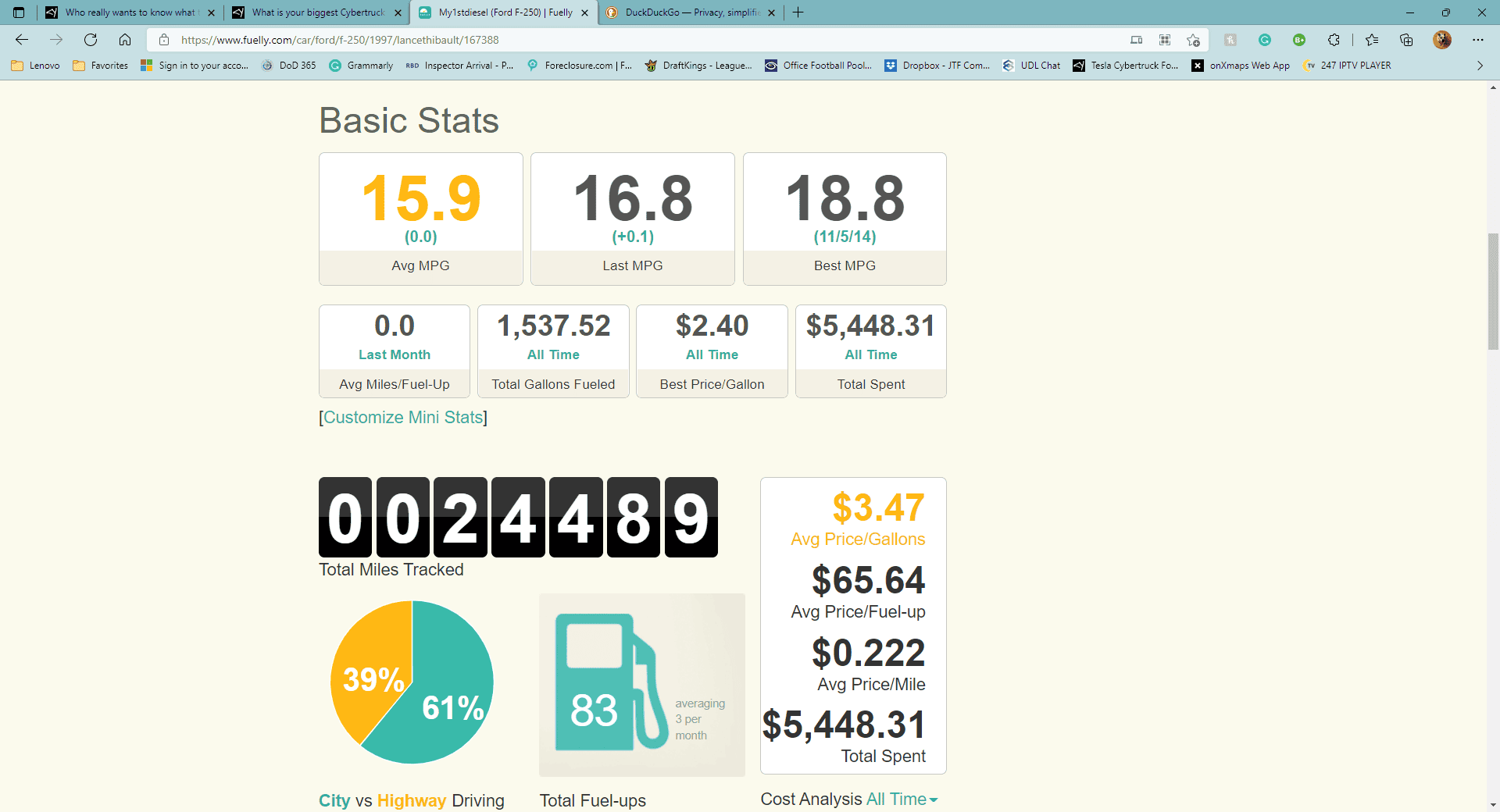1500x812 pixels.
Task: Click the Total Miles Tracked odometer
Action: pos(518,517)
